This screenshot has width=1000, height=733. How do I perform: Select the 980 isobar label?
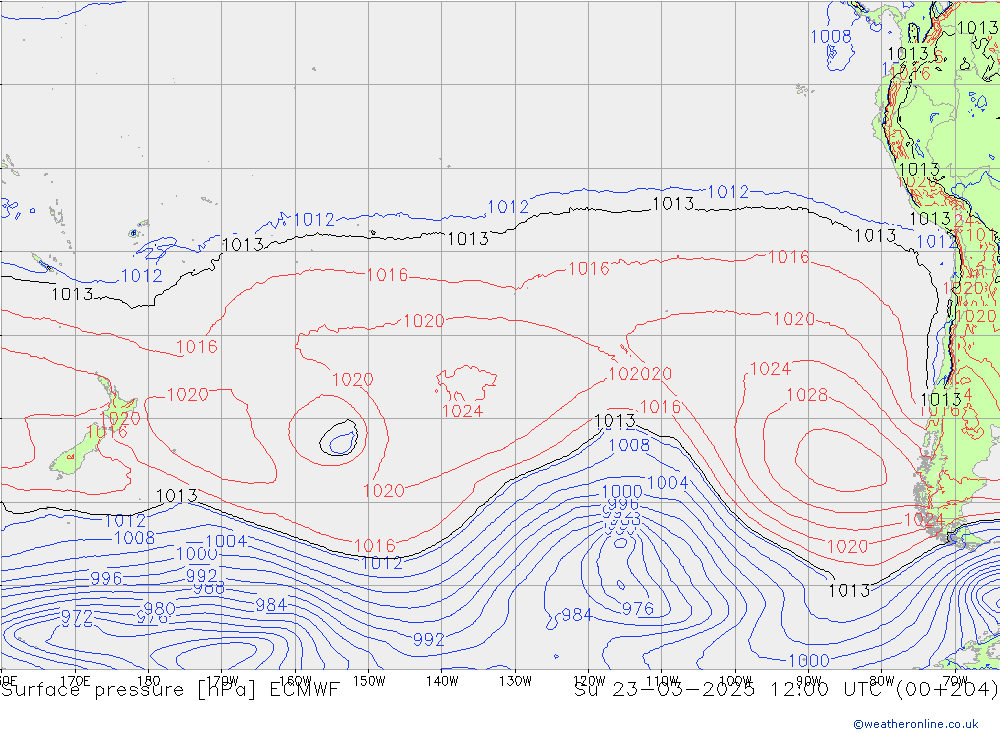[x=159, y=608]
